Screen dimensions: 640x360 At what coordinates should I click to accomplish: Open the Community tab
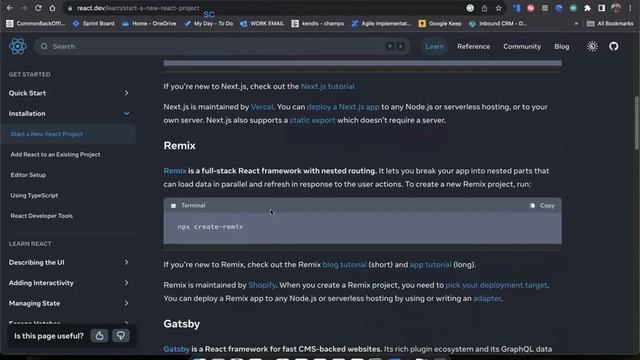pyautogui.click(x=522, y=47)
